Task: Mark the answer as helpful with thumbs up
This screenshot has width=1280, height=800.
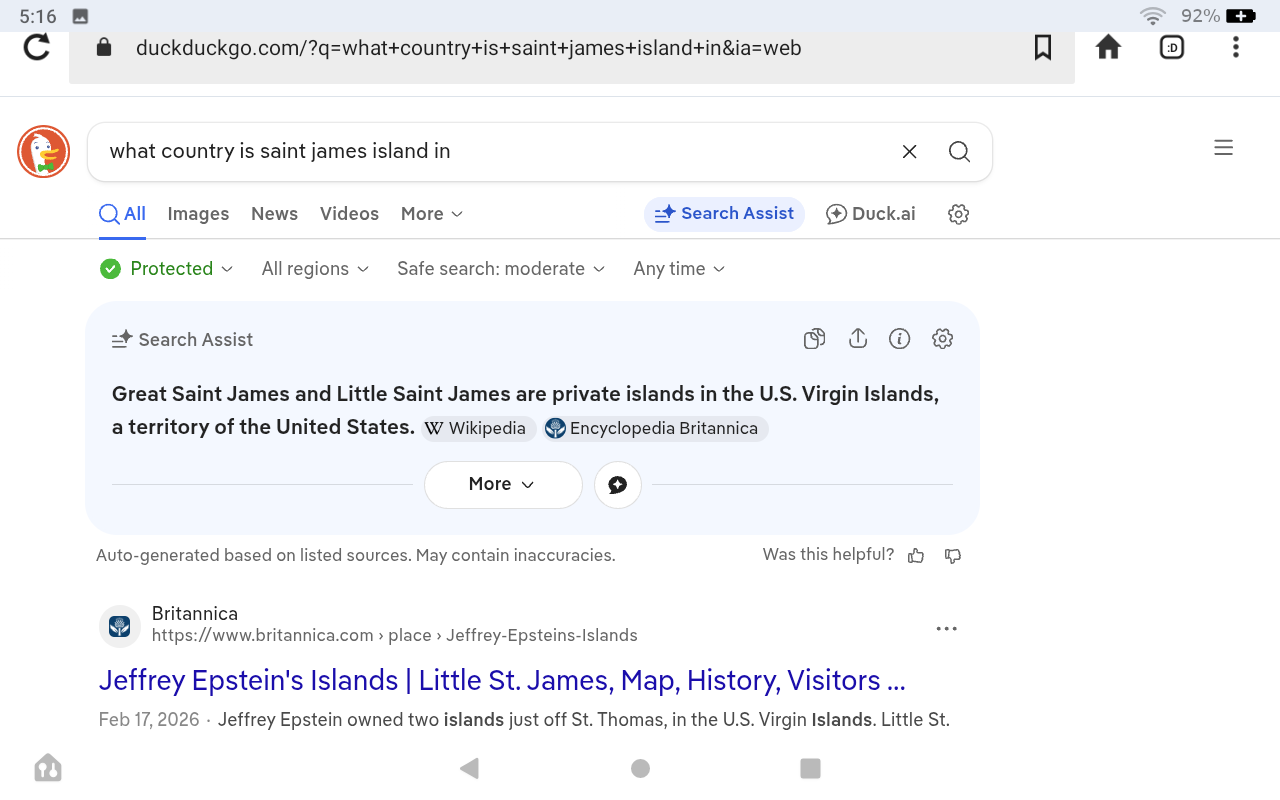Action: coord(916,556)
